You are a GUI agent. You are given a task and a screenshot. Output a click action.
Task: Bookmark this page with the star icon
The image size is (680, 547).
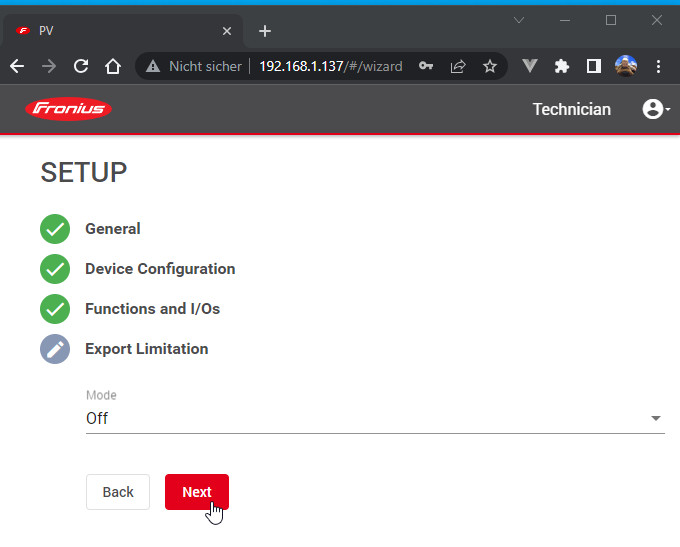coord(490,66)
